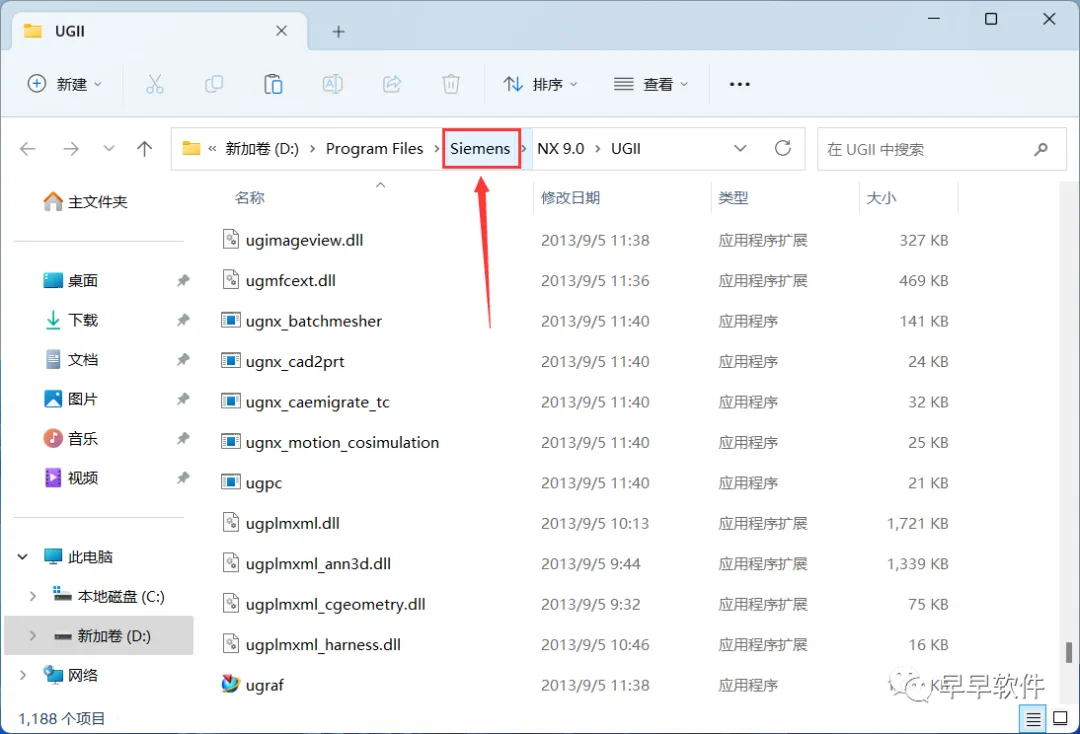Click the file list vertical scrollbar thumb
This screenshot has width=1080, height=734.
point(1068,652)
